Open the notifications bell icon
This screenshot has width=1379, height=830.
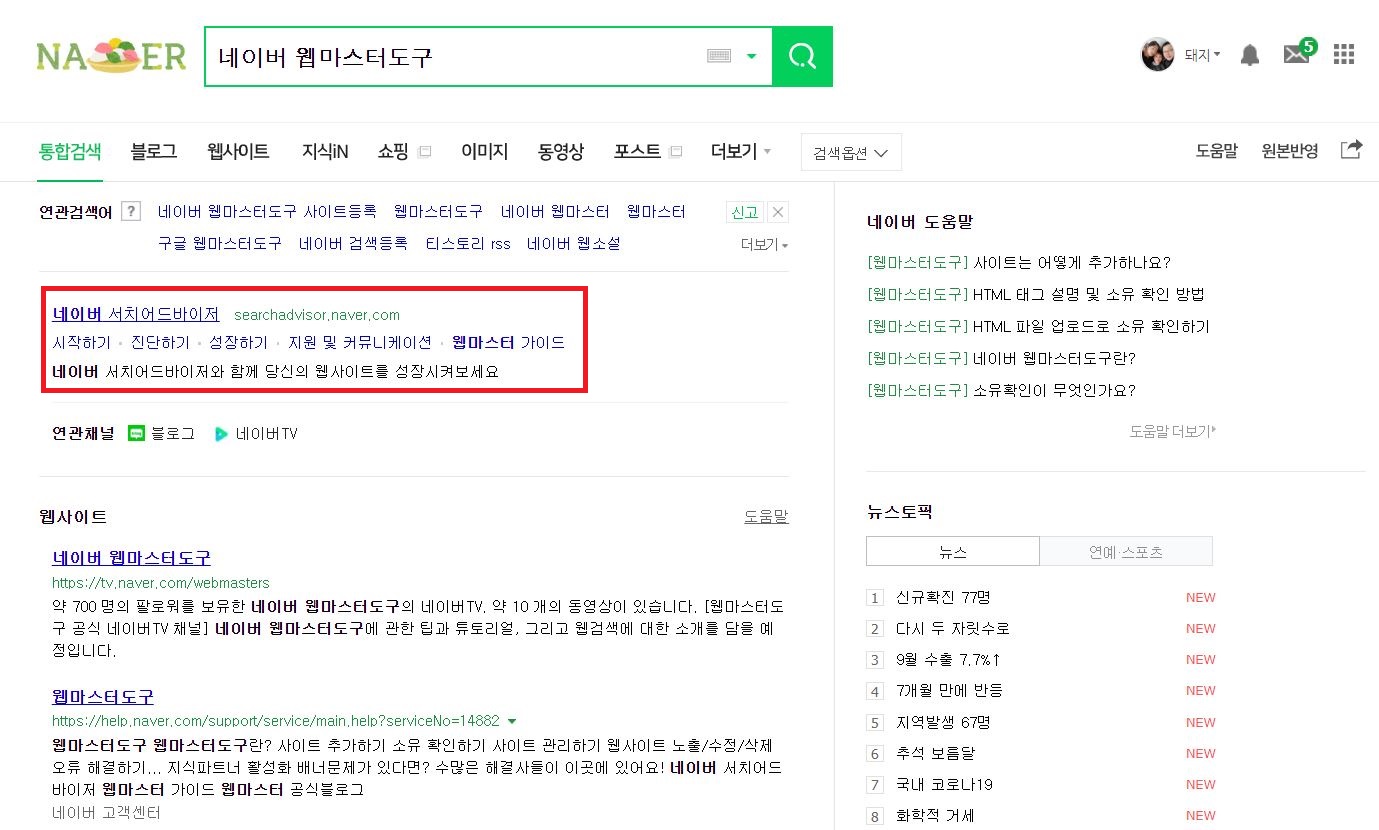pyautogui.click(x=1250, y=55)
